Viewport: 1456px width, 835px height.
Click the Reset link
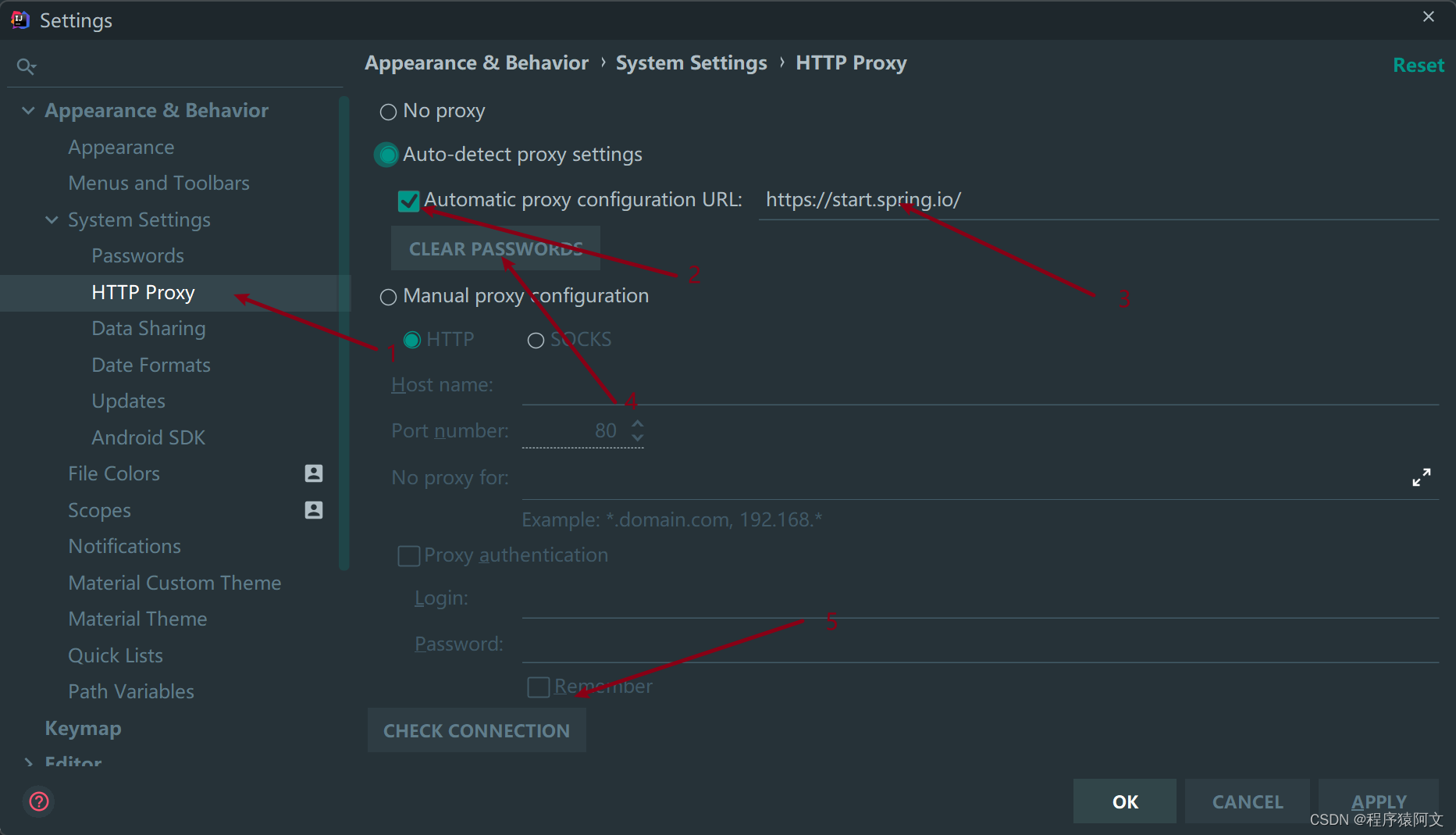coord(1418,65)
